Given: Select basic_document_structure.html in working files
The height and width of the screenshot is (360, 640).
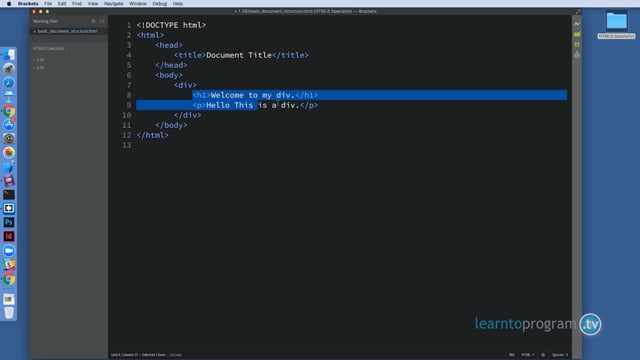Looking at the screenshot, I should (68, 31).
